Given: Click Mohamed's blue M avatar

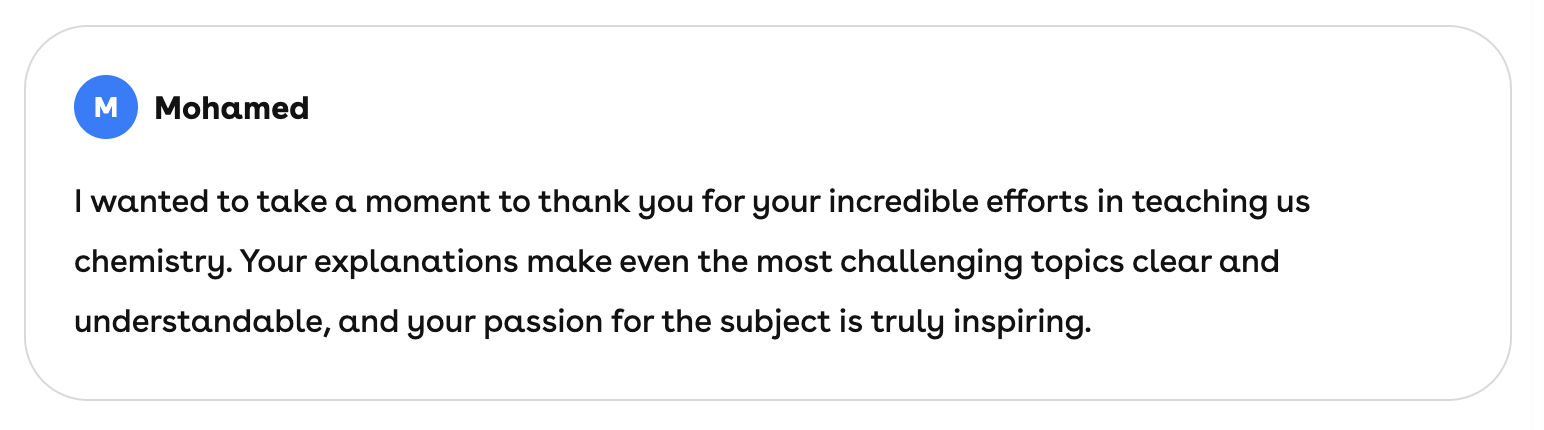Looking at the screenshot, I should click(106, 107).
